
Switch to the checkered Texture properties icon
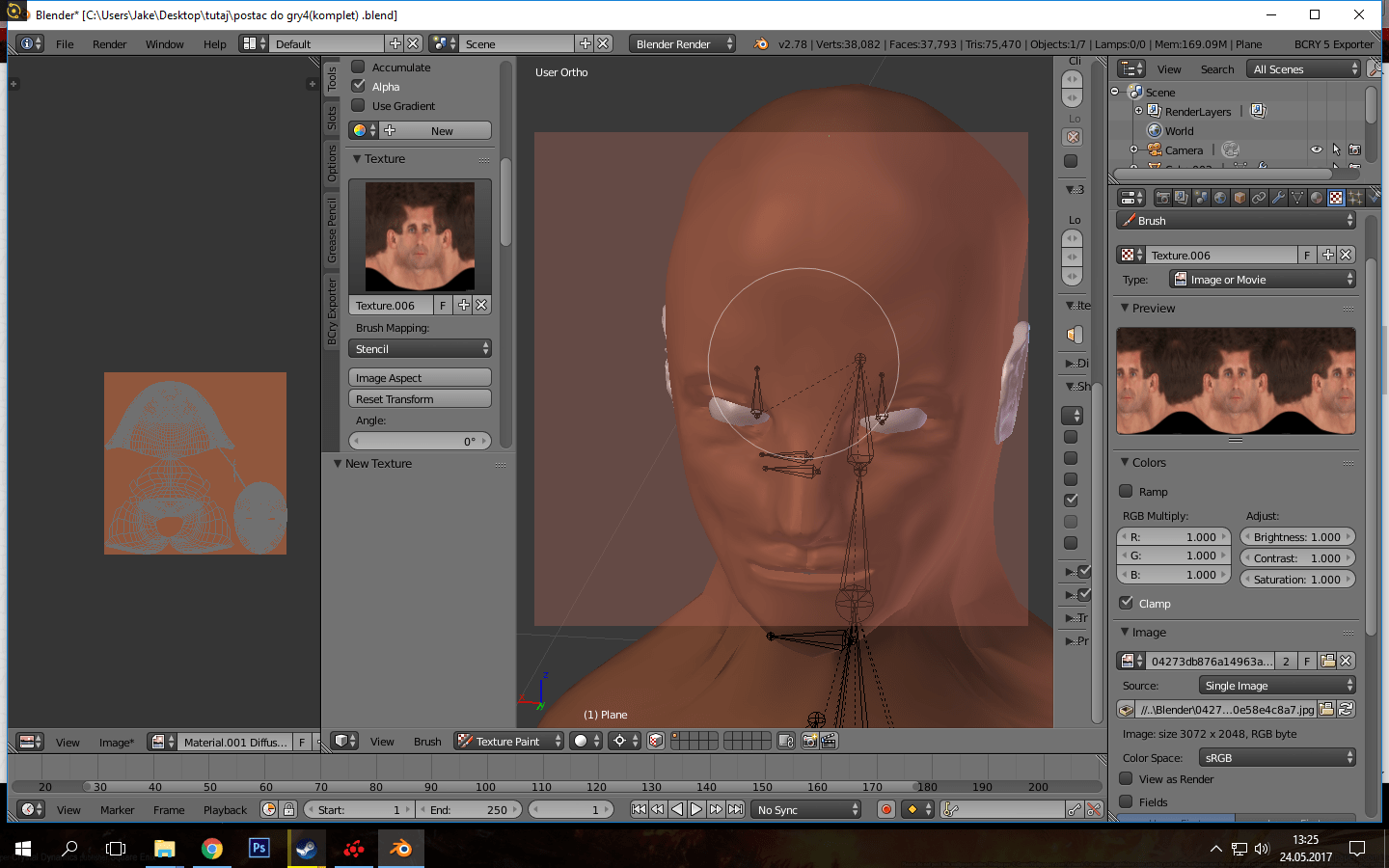coord(1336,197)
